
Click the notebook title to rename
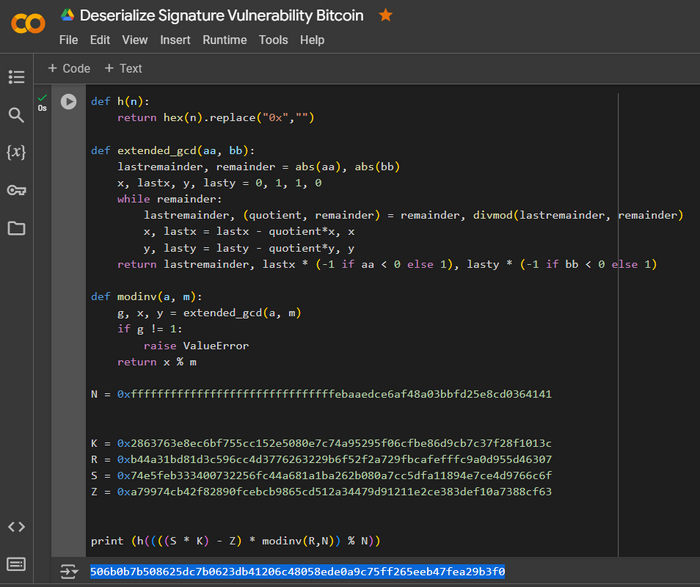click(221, 15)
